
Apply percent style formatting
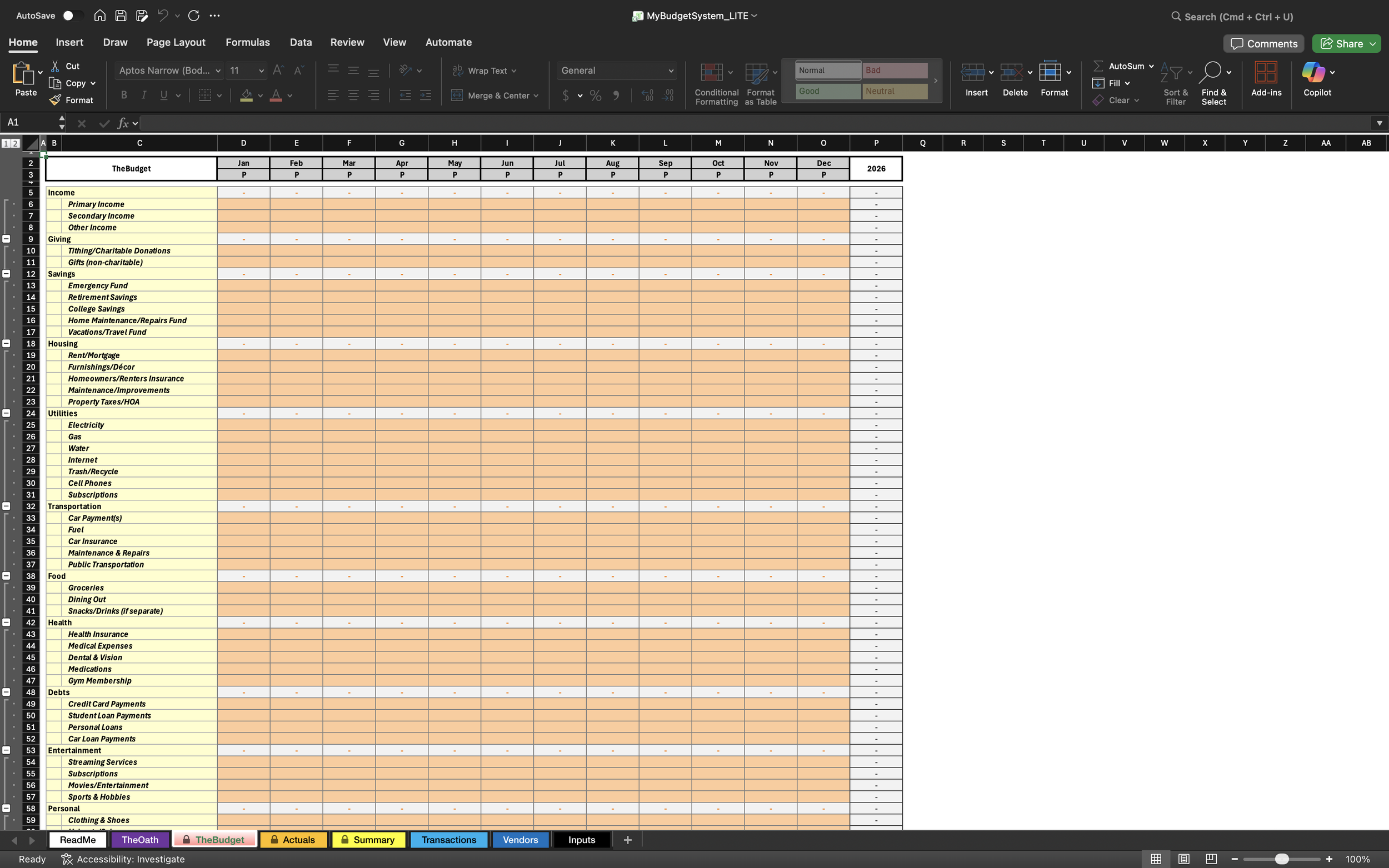coord(596,96)
